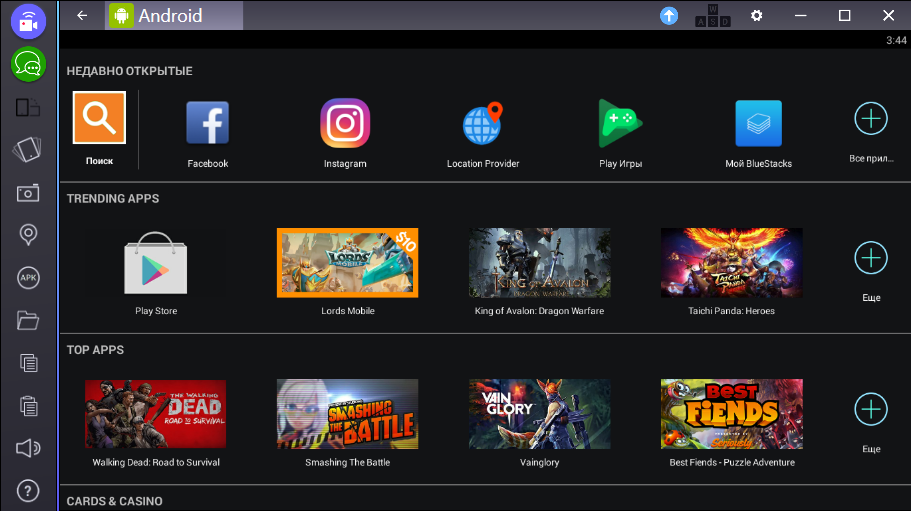This screenshot has width=911, height=511.
Task: Click the НЕДАВНО ОТКРЫТЫЕ heading
Action: point(130,71)
